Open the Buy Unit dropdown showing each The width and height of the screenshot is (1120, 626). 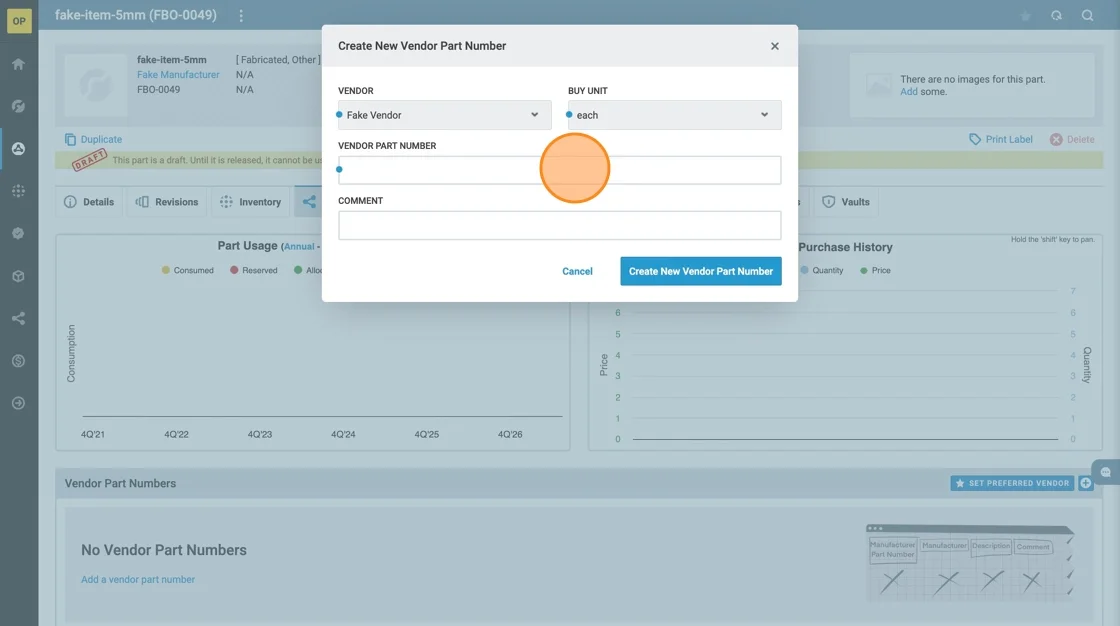tap(674, 115)
